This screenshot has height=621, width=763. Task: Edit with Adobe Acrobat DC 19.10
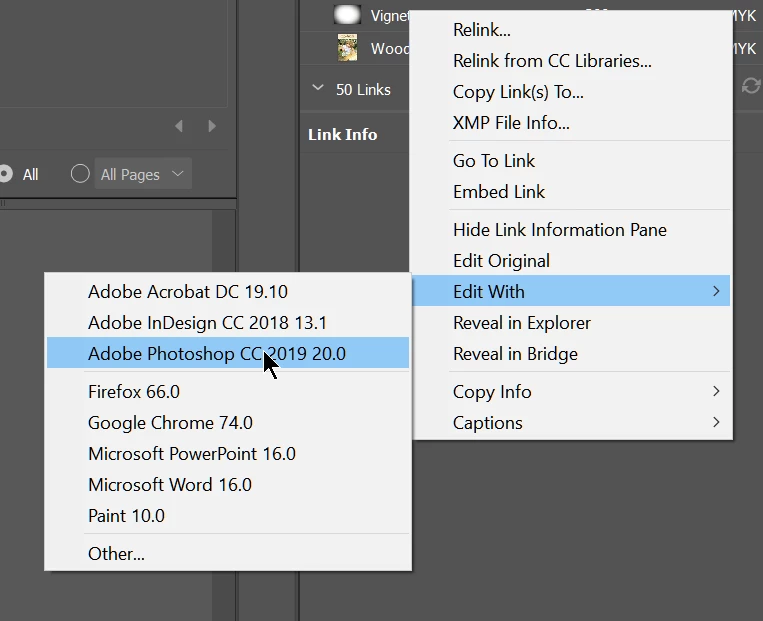(x=228, y=292)
